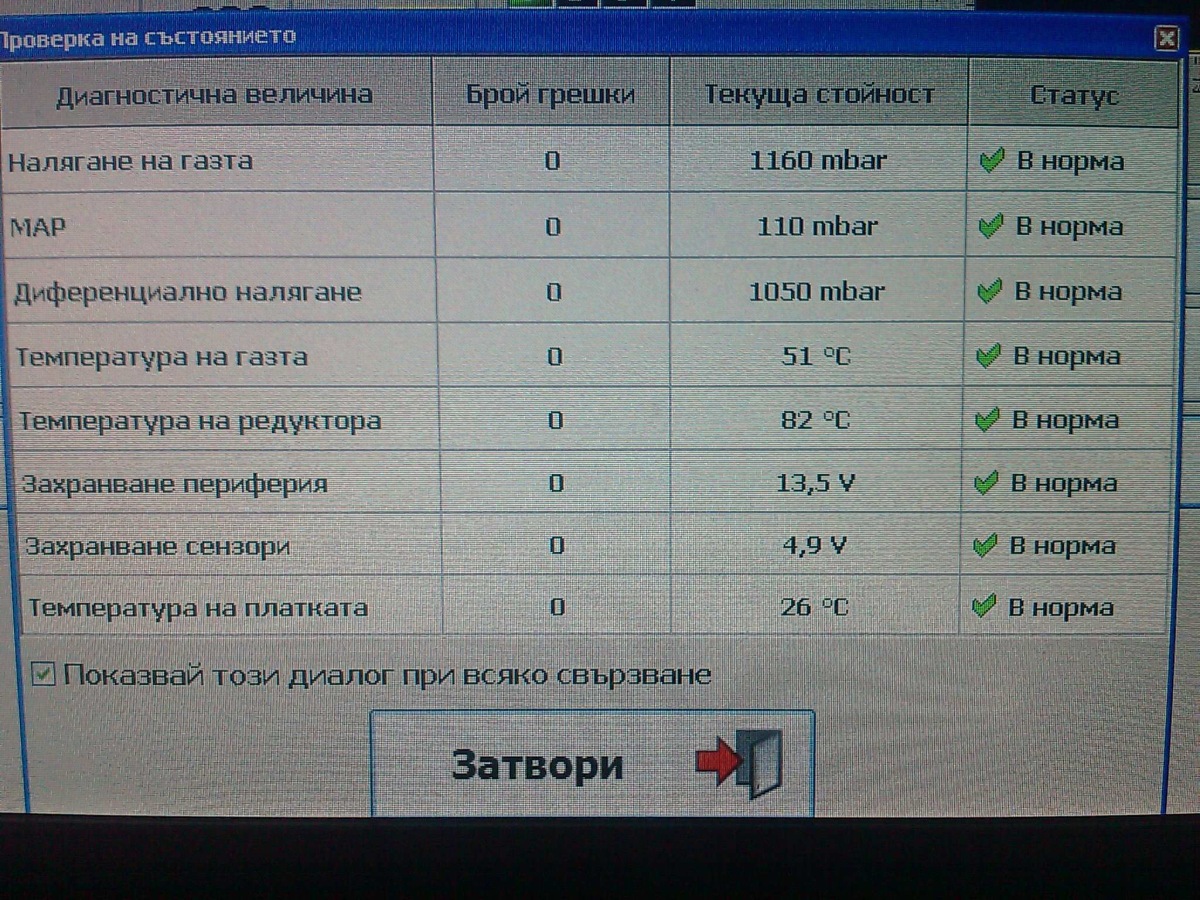Select the 1160 mbar value cell

(818, 160)
